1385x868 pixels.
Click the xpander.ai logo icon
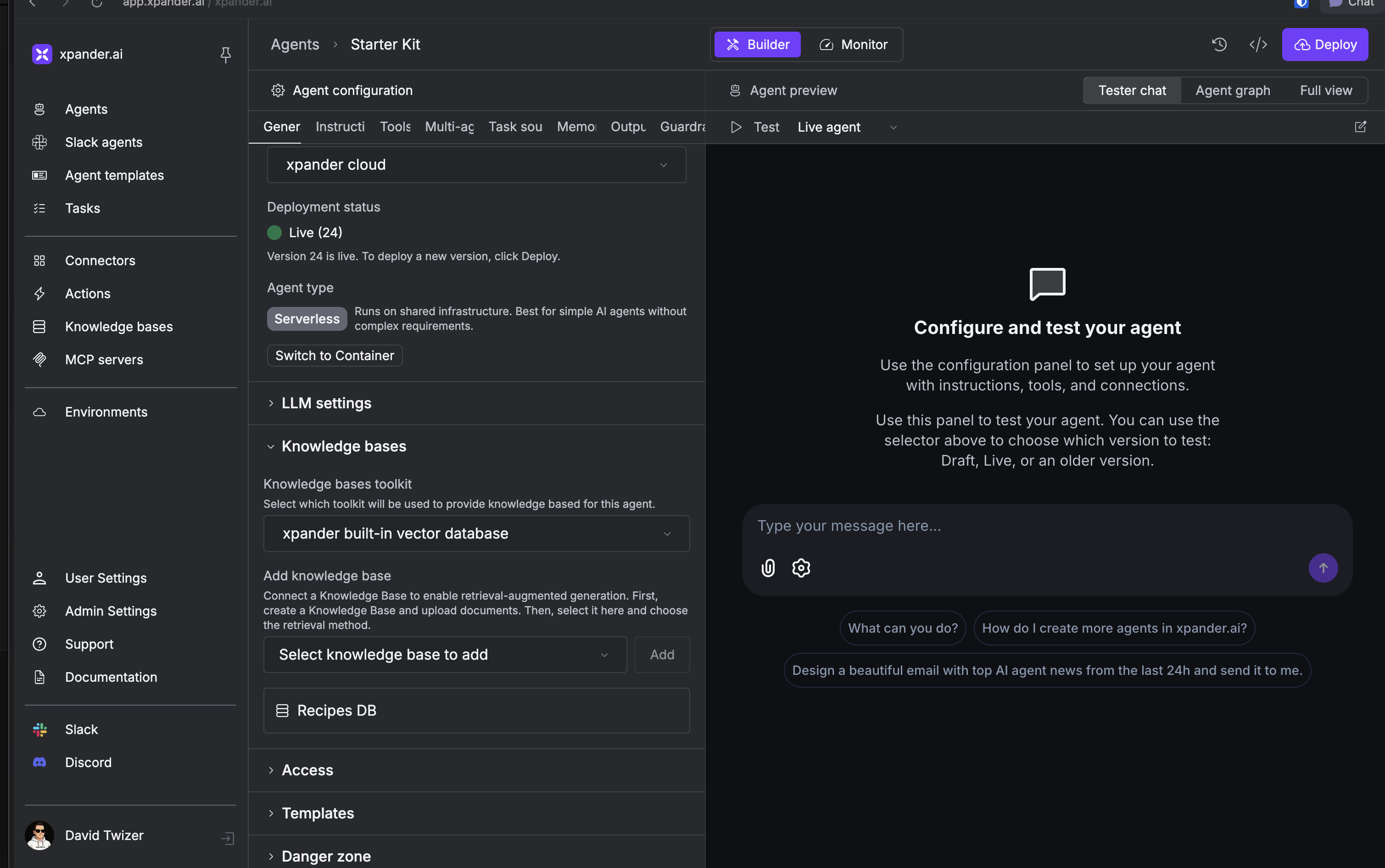pyautogui.click(x=40, y=54)
